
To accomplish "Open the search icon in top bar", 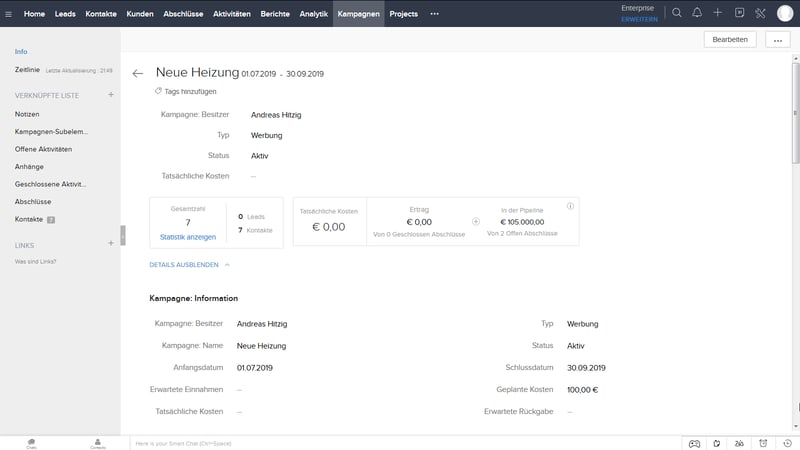I will 677,13.
